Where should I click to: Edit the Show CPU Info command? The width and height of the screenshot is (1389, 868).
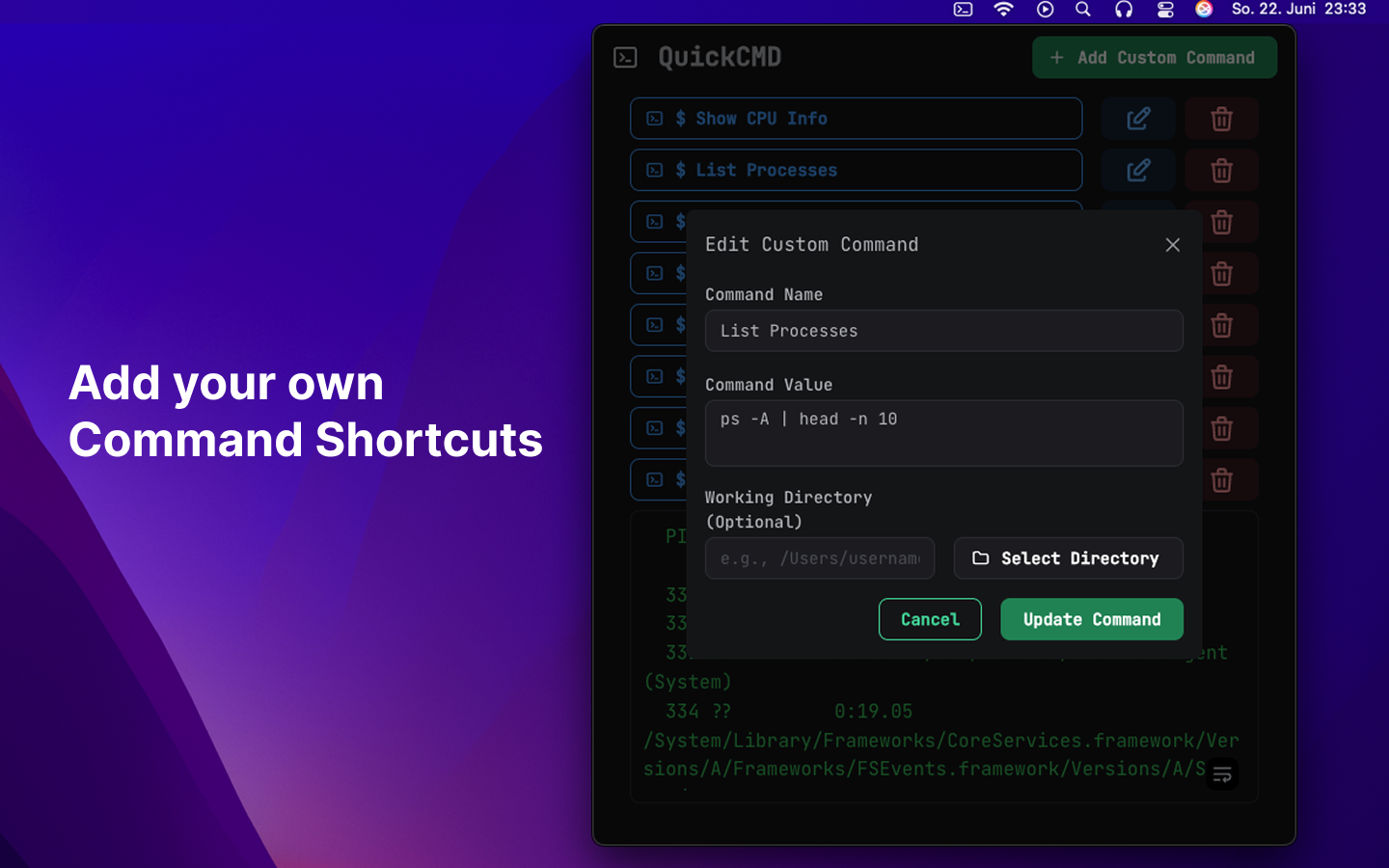point(1138,119)
